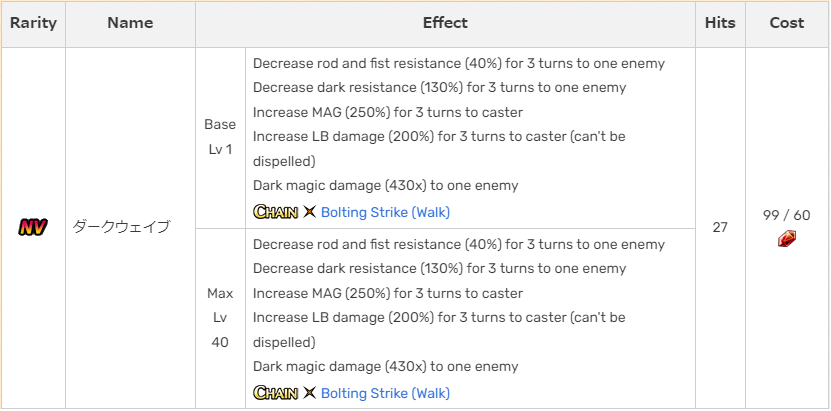
Task: Click the Rarity column header
Action: click(33, 23)
